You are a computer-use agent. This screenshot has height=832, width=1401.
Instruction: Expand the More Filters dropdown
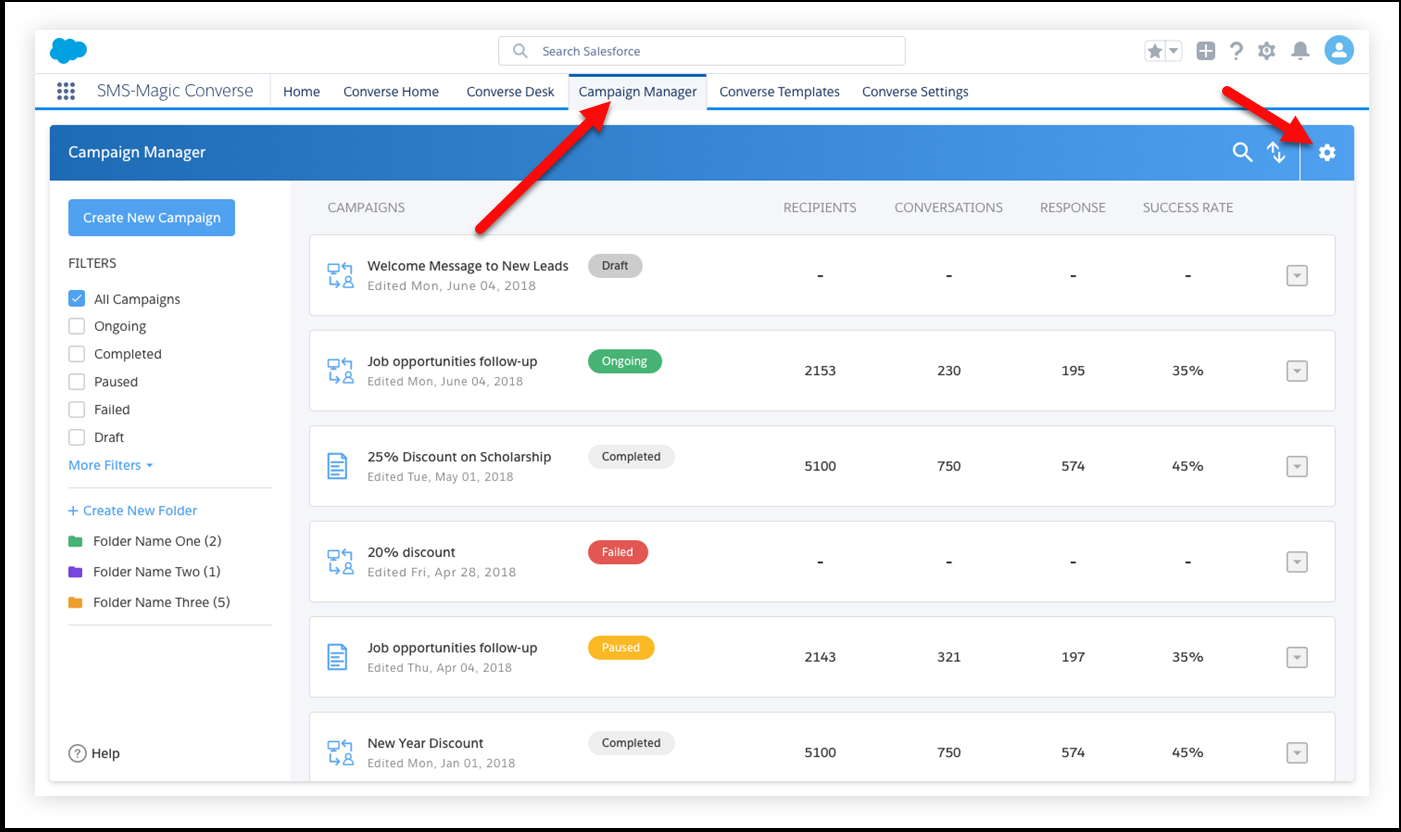click(111, 465)
